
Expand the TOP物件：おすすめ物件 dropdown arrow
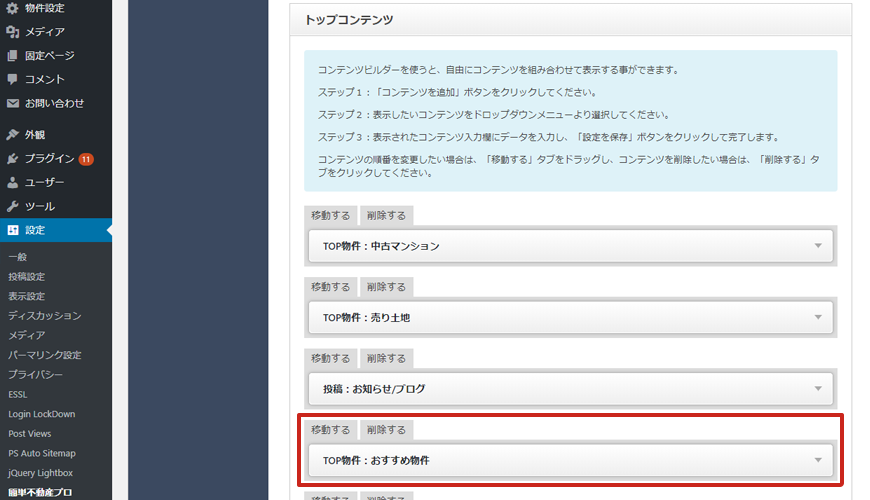click(817, 461)
